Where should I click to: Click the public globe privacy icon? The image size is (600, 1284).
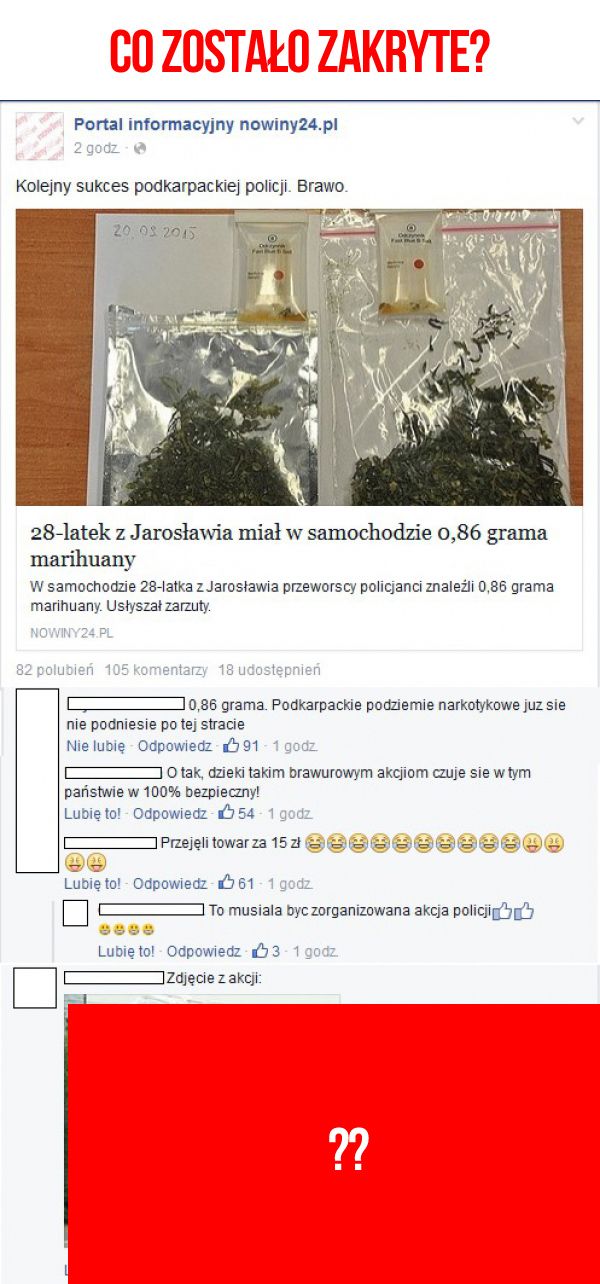139,148
